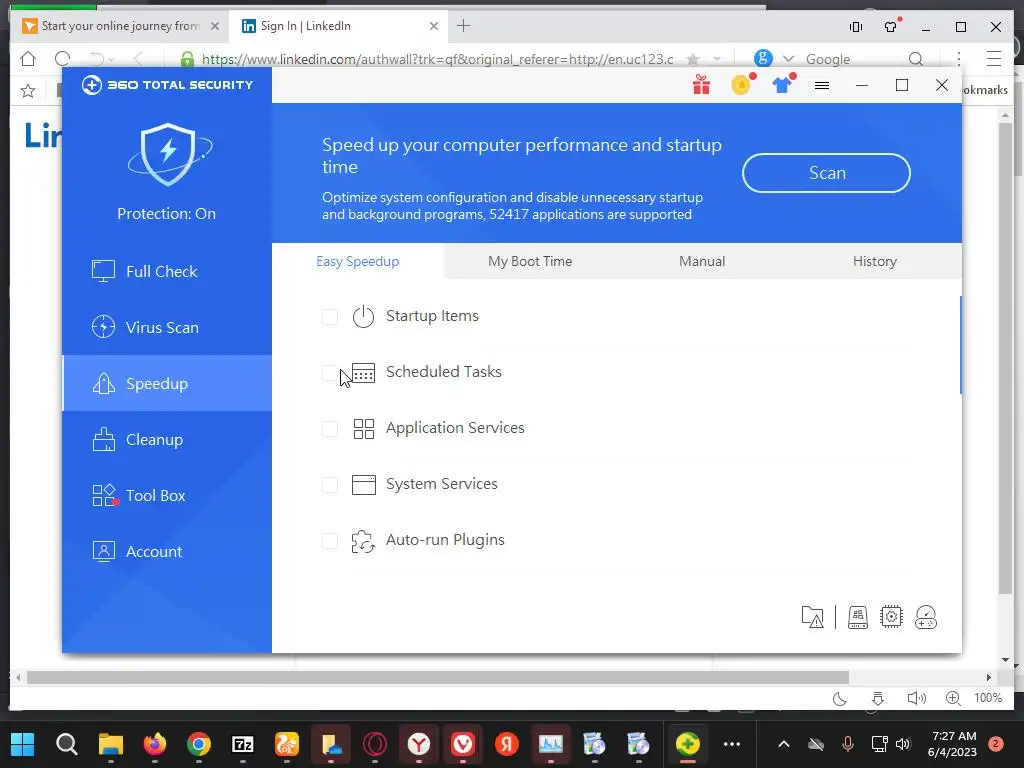Switch to the History tab
The image size is (1024, 768).
[874, 261]
